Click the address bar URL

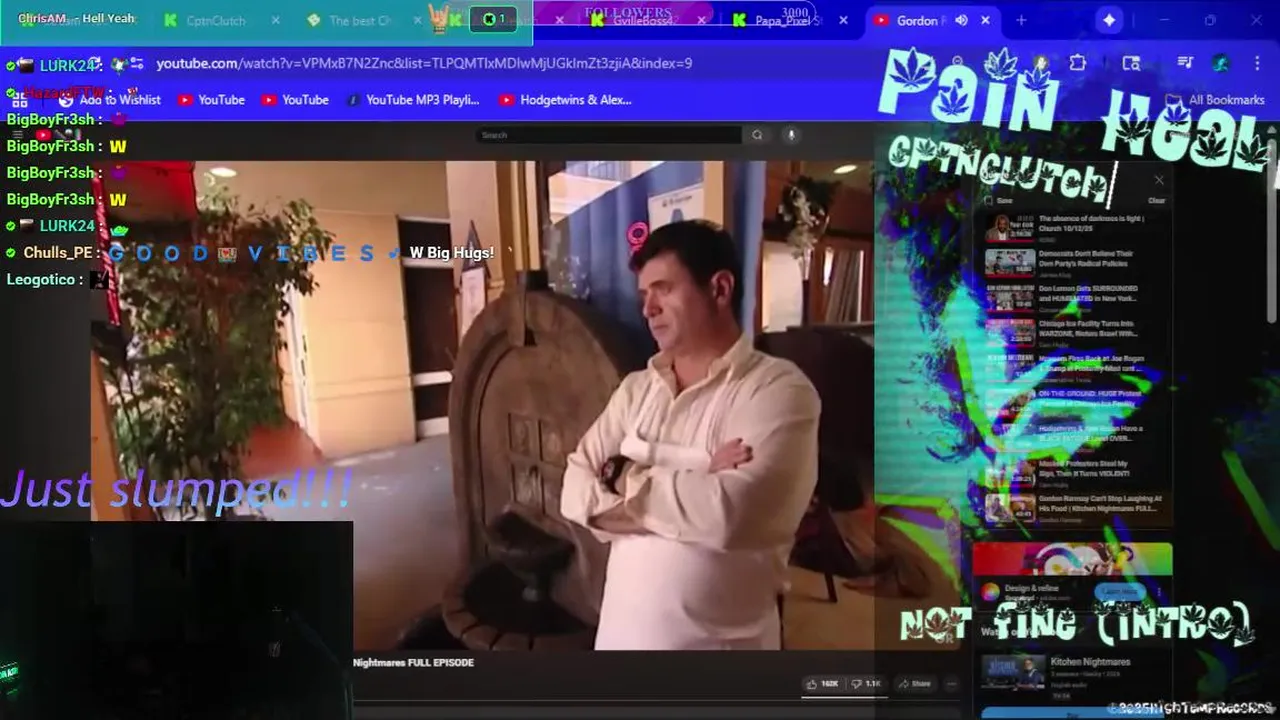point(424,63)
